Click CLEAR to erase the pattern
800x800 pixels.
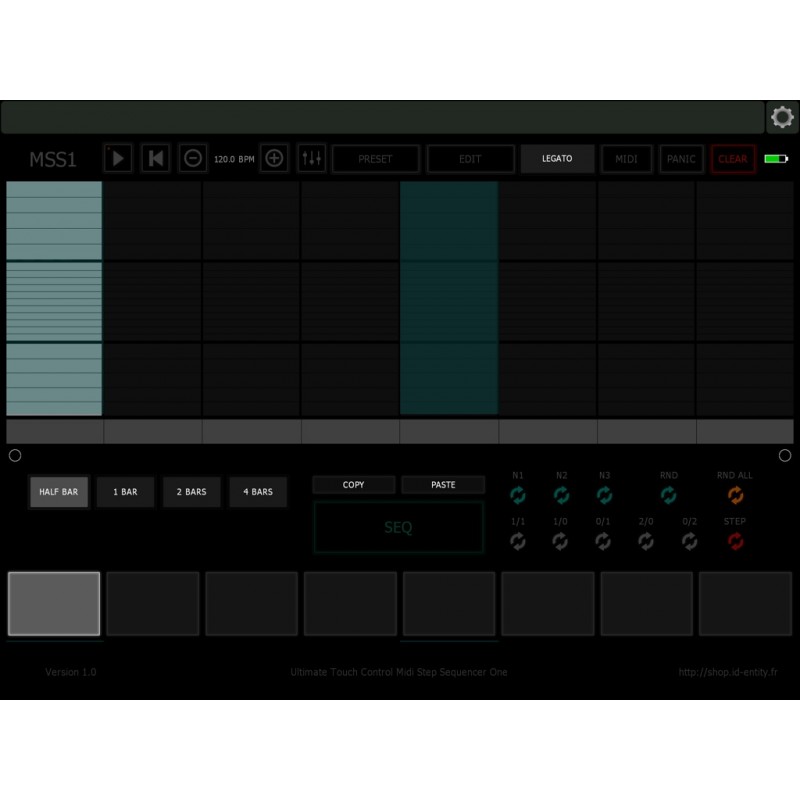tap(733, 158)
